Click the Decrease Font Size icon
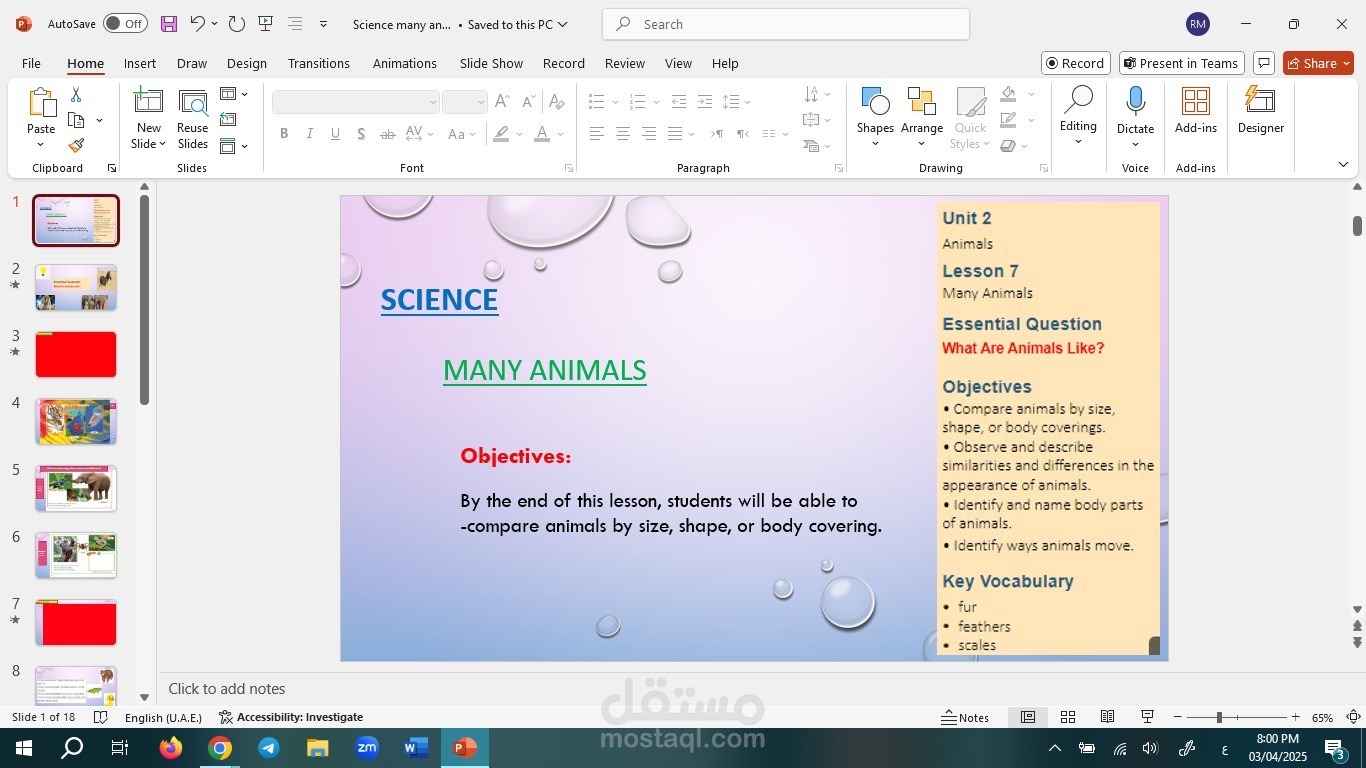 (x=530, y=102)
